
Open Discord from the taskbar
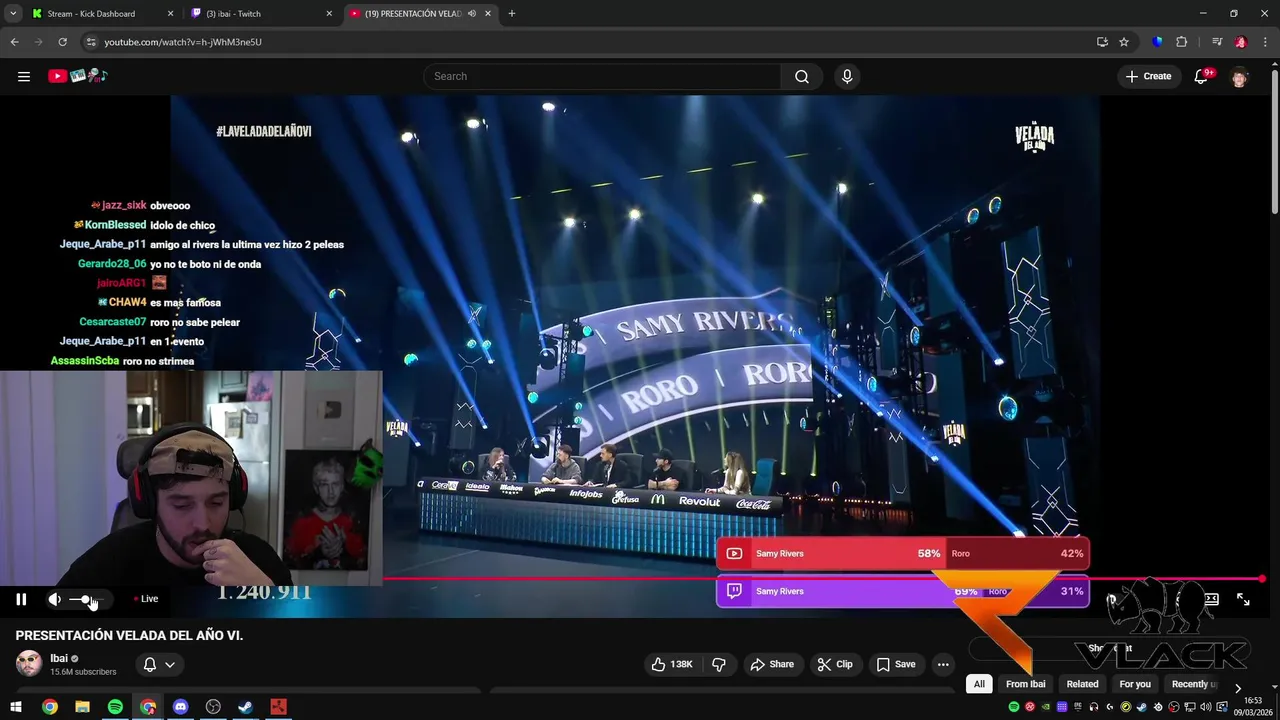(180, 707)
